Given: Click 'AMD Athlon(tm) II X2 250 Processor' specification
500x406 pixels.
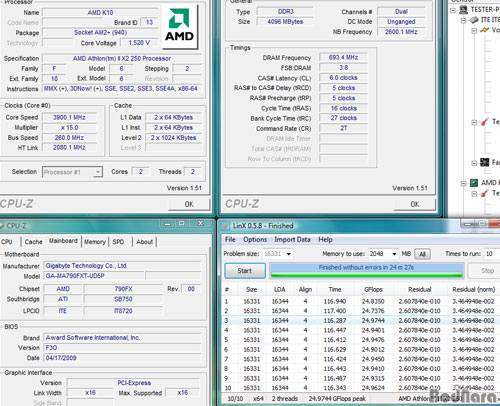Looking at the screenshot, I should pyautogui.click(x=122, y=58).
